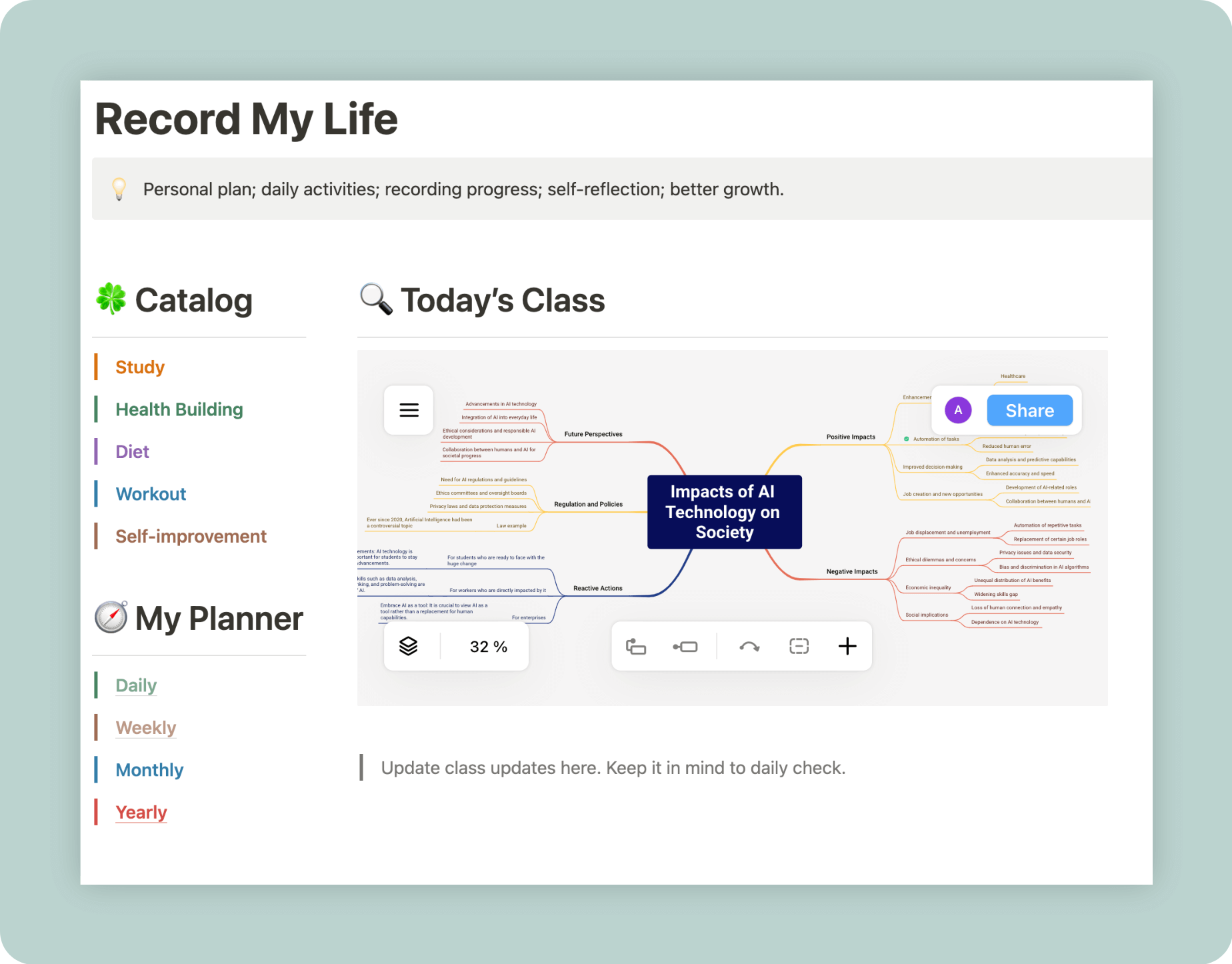
Task: Click the plus icon in the toolbar
Action: [847, 646]
